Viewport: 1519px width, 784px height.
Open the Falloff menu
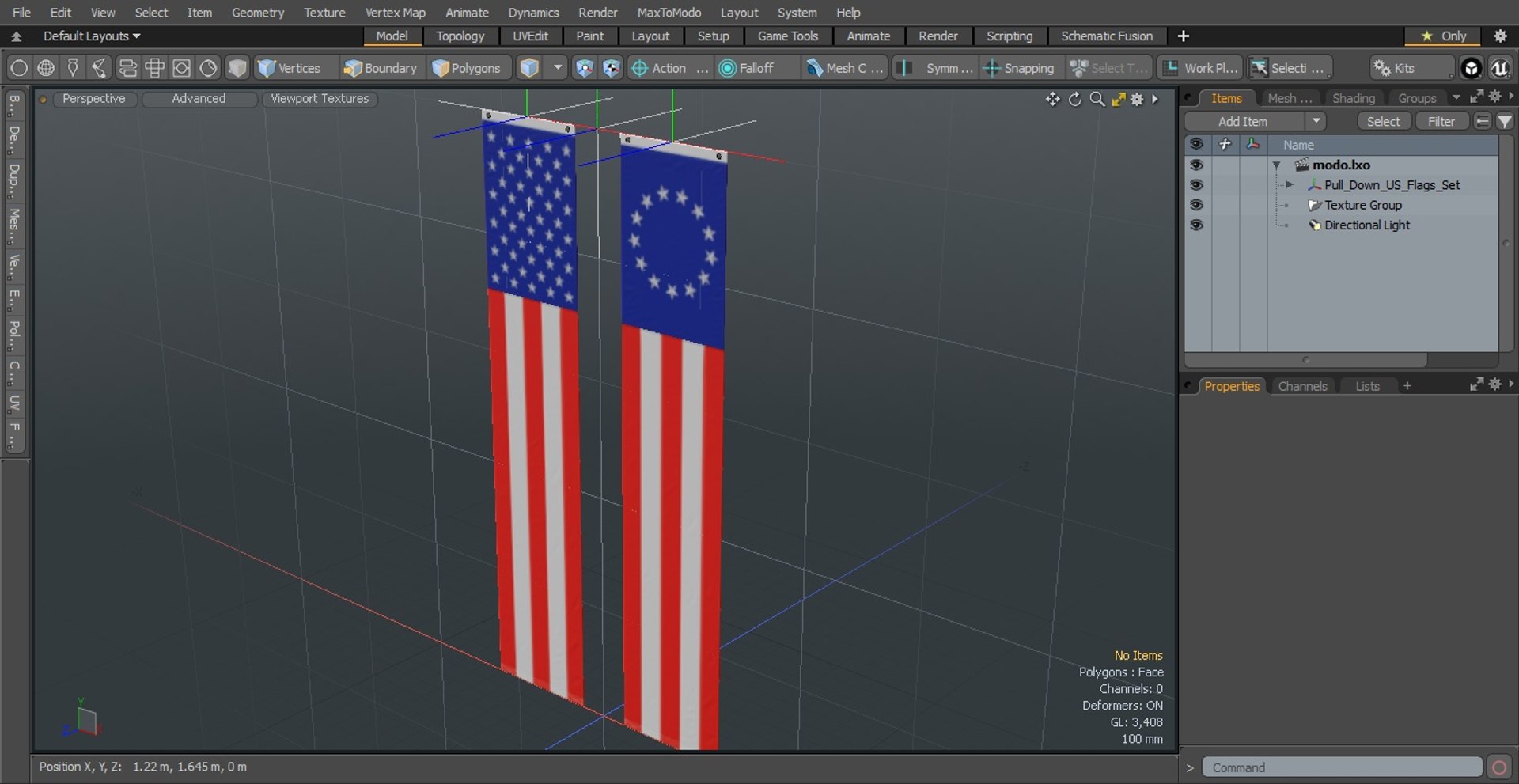pos(756,68)
